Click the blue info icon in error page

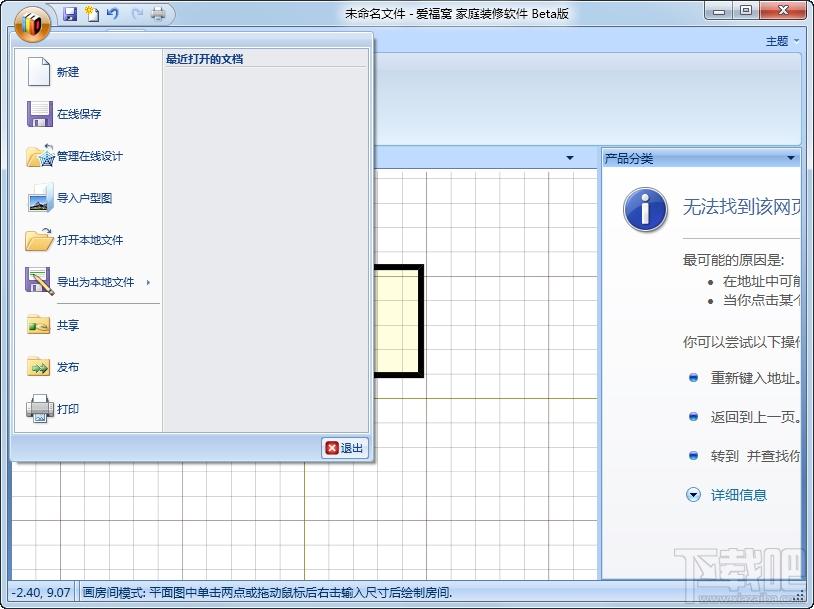pos(645,210)
